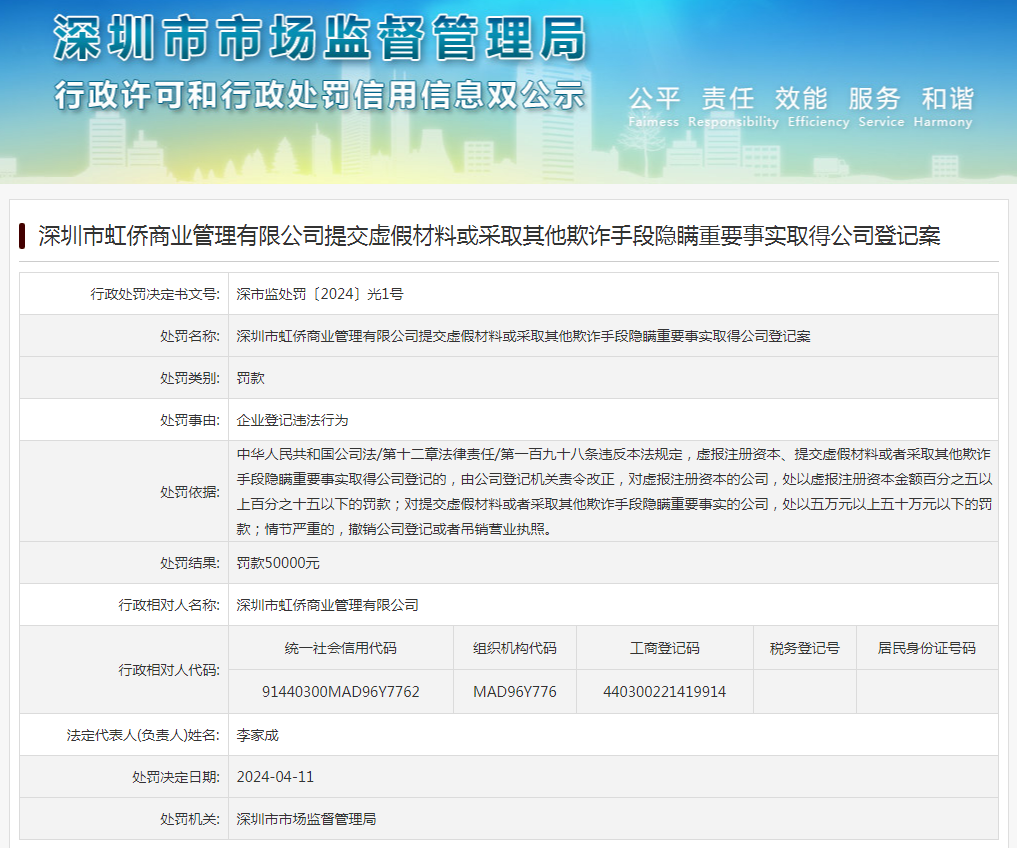Image resolution: width=1017 pixels, height=848 pixels.
Task: Click the 行政许可和行政处罚信用信息双公示 subtitle
Action: click(320, 95)
